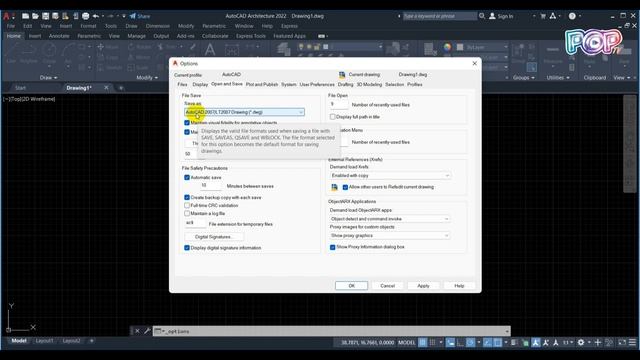Viewport: 640px width, 360px height.
Task: Click the gear workspace icon in status bar
Action: [x=581, y=342]
